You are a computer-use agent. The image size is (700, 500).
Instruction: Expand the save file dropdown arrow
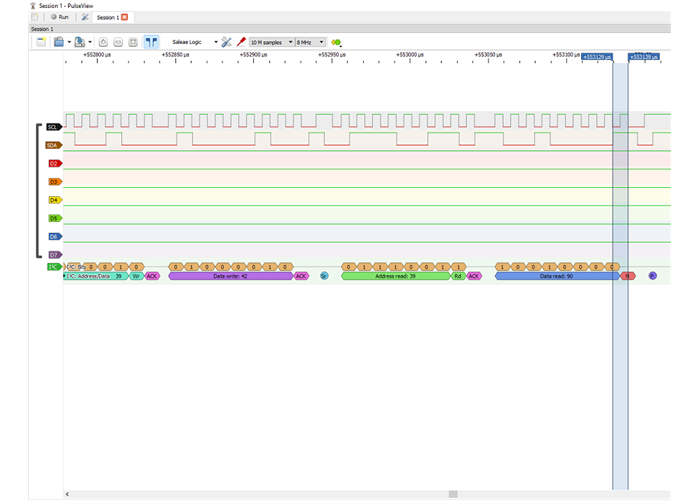tap(90, 43)
